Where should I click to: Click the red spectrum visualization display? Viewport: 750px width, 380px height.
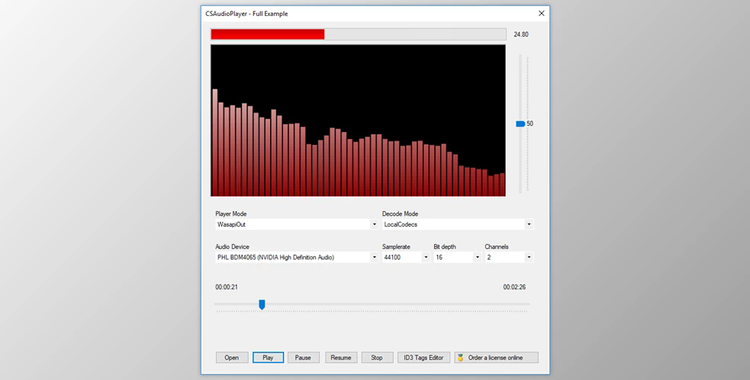358,121
